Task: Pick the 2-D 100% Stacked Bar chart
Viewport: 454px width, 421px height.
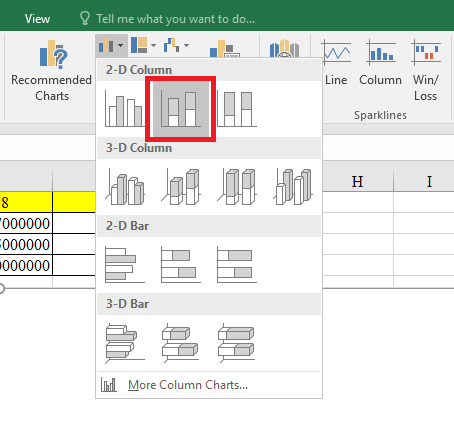Action: click(237, 265)
